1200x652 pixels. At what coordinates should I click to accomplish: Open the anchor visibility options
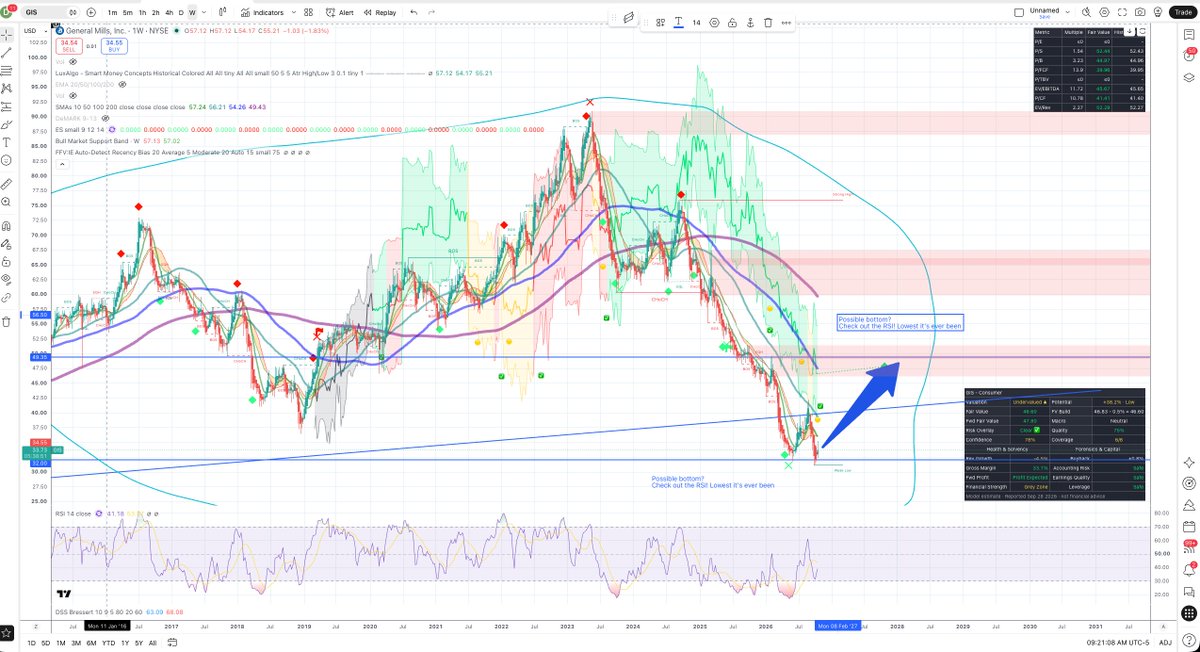click(x=750, y=22)
